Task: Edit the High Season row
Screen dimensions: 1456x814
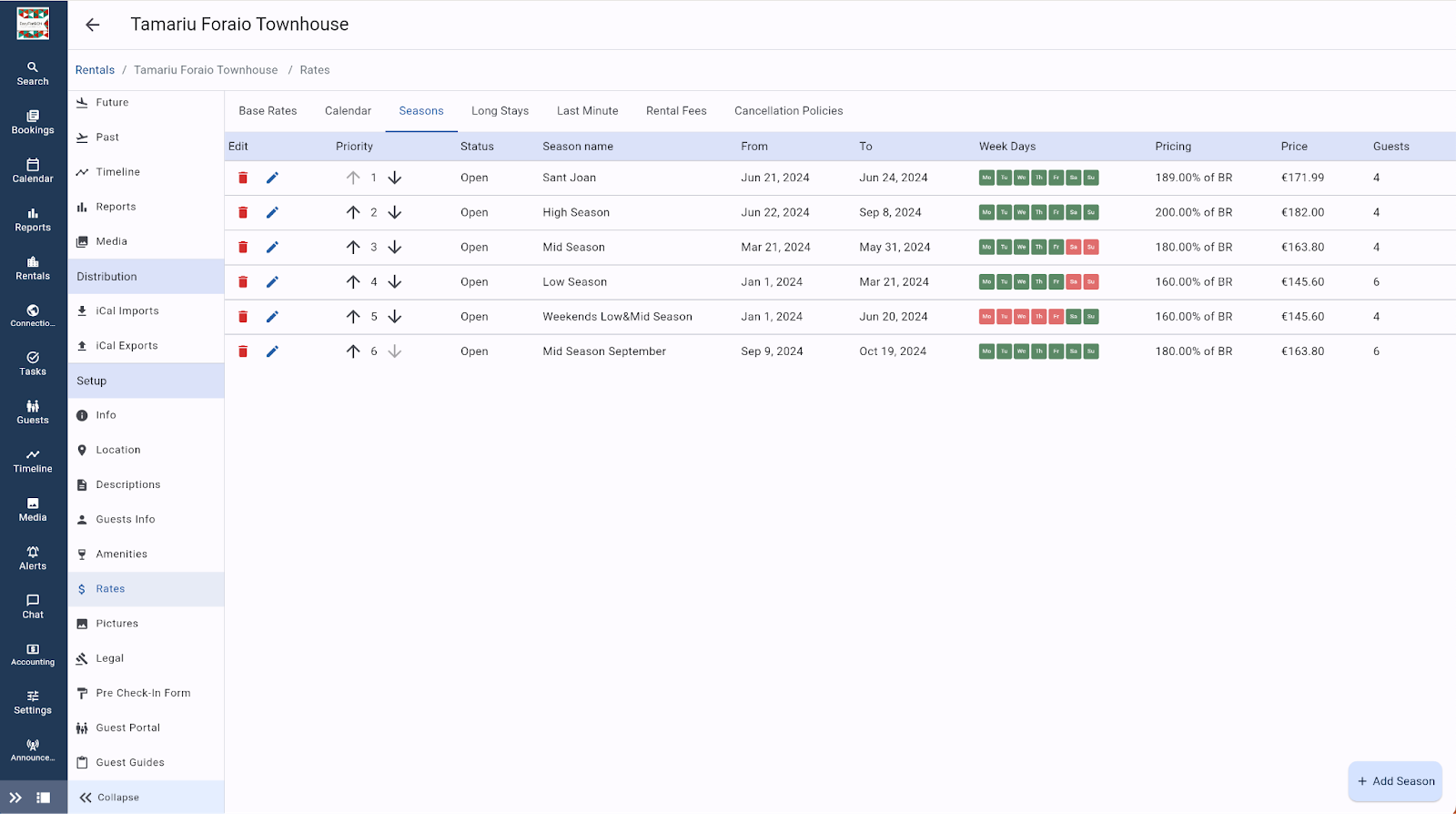Action: tap(272, 212)
